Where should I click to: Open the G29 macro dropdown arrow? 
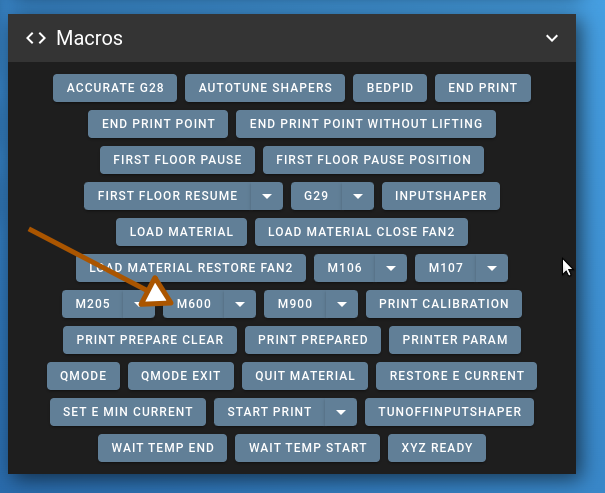[x=358, y=196]
